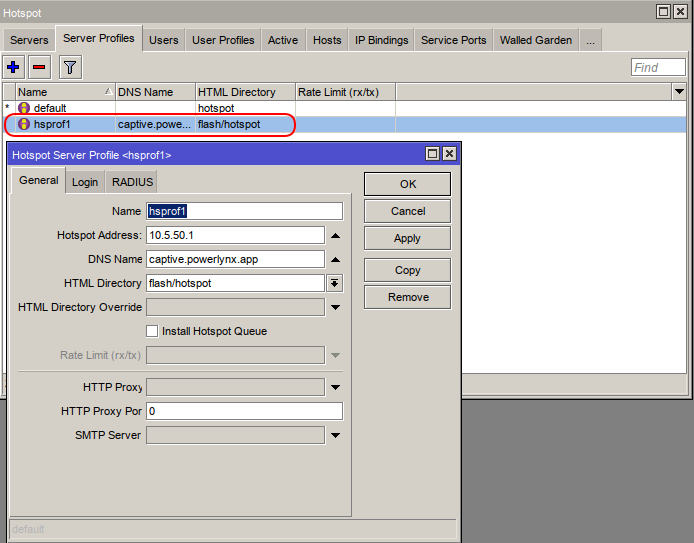Image resolution: width=694 pixels, height=543 pixels.
Task: Open the Walled Garden tab
Action: click(536, 40)
